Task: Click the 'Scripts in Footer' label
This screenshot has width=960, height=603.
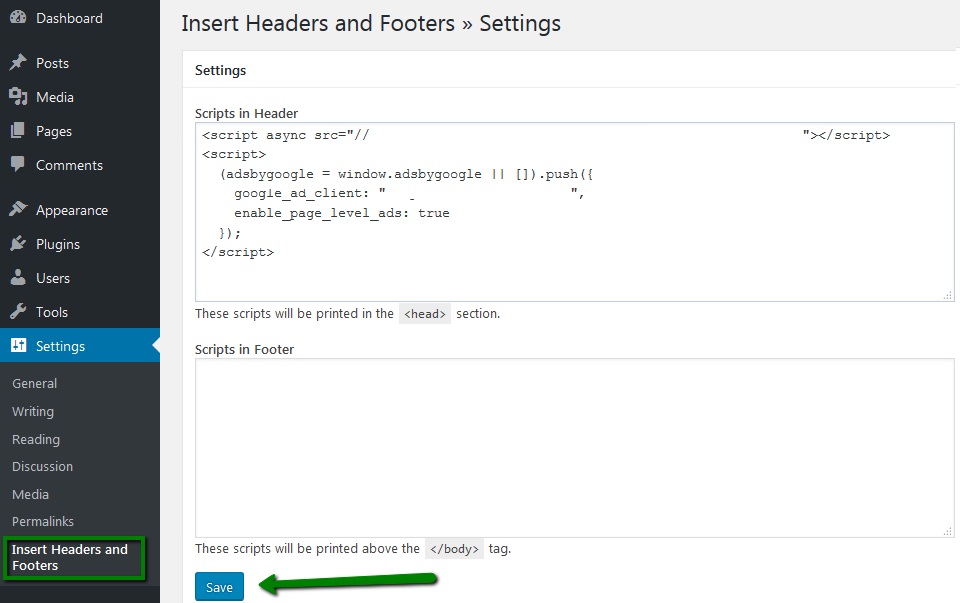Action: (244, 350)
